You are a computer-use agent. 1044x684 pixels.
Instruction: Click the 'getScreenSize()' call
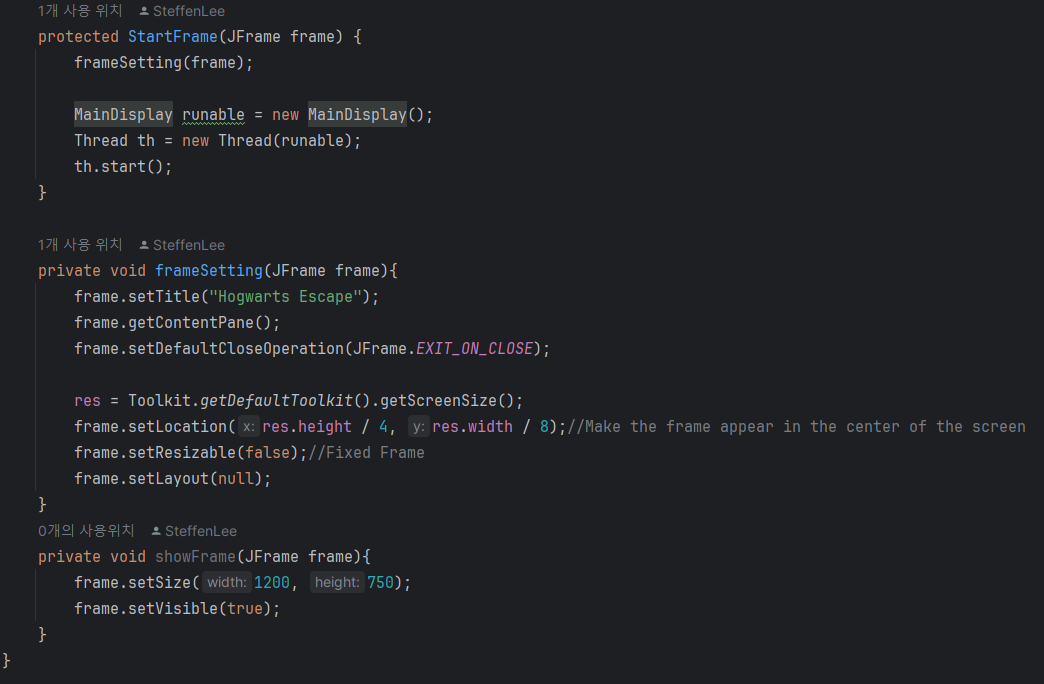click(447, 400)
